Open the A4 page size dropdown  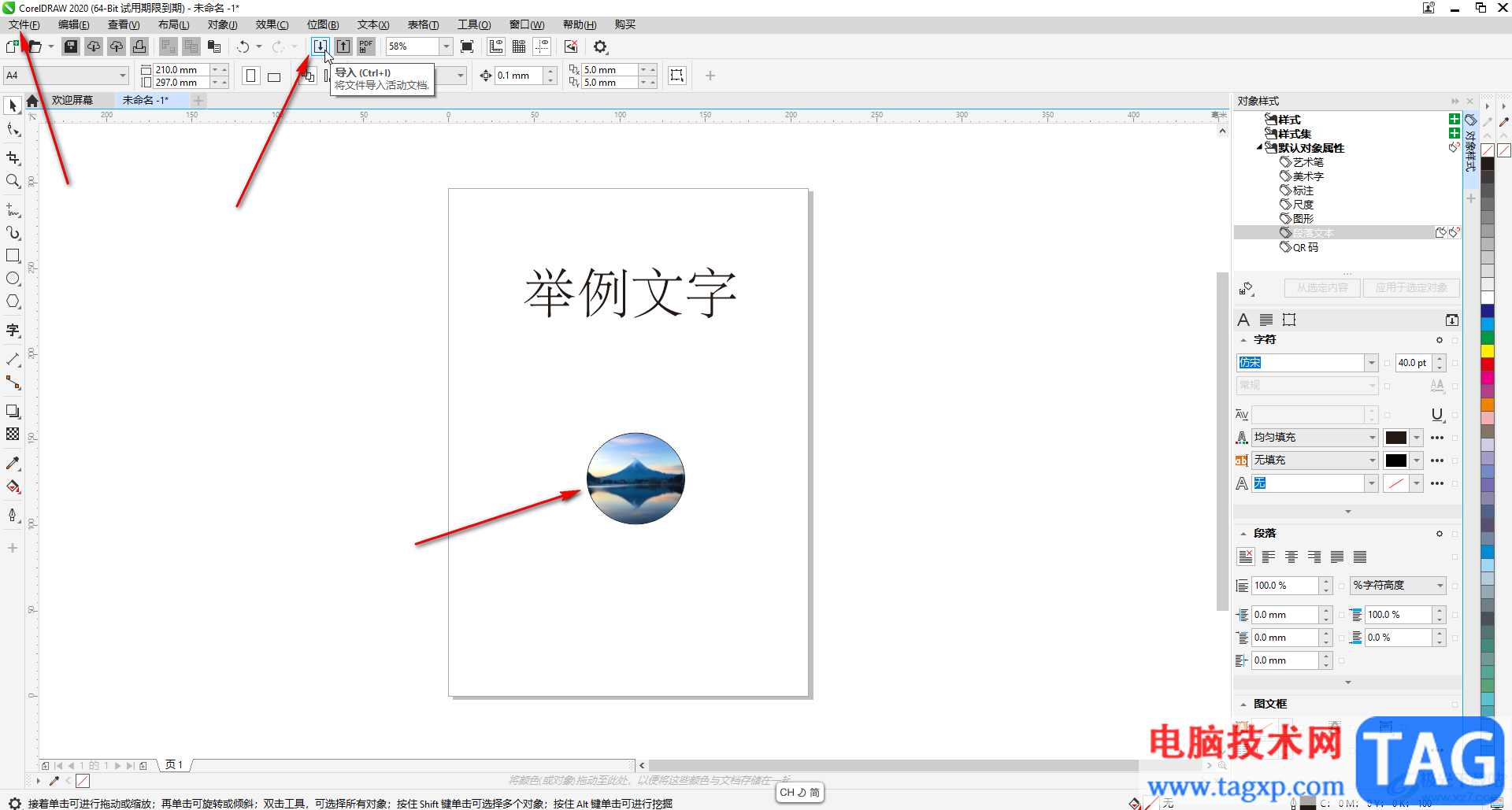(x=124, y=76)
